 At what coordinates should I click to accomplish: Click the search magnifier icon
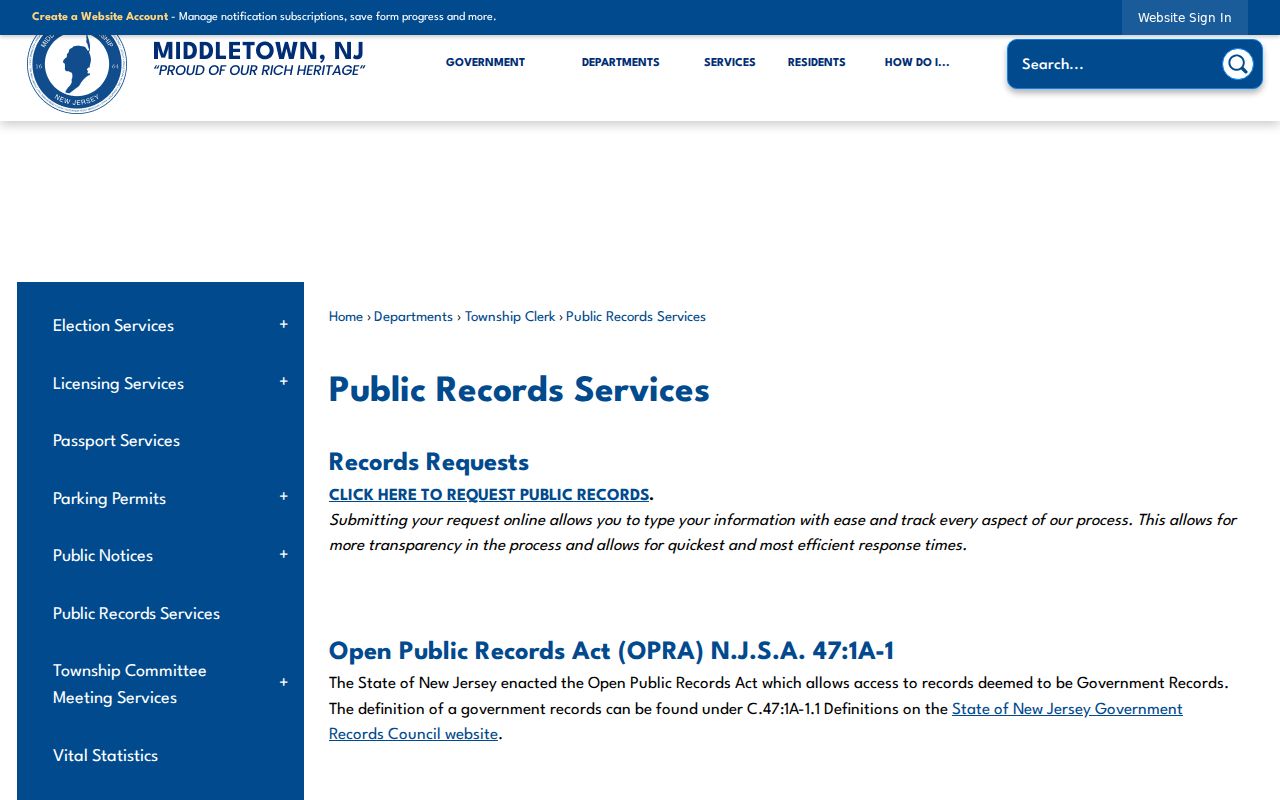tap(1238, 64)
